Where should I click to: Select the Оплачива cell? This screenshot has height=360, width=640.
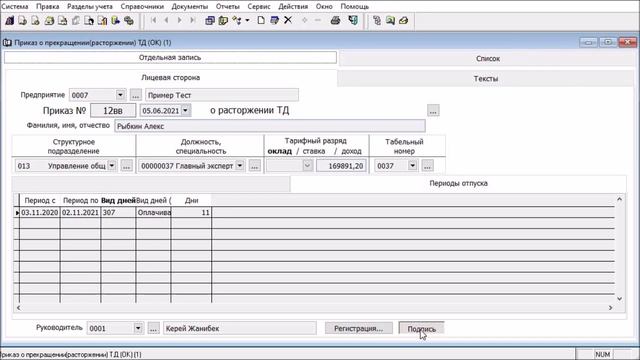[153, 212]
